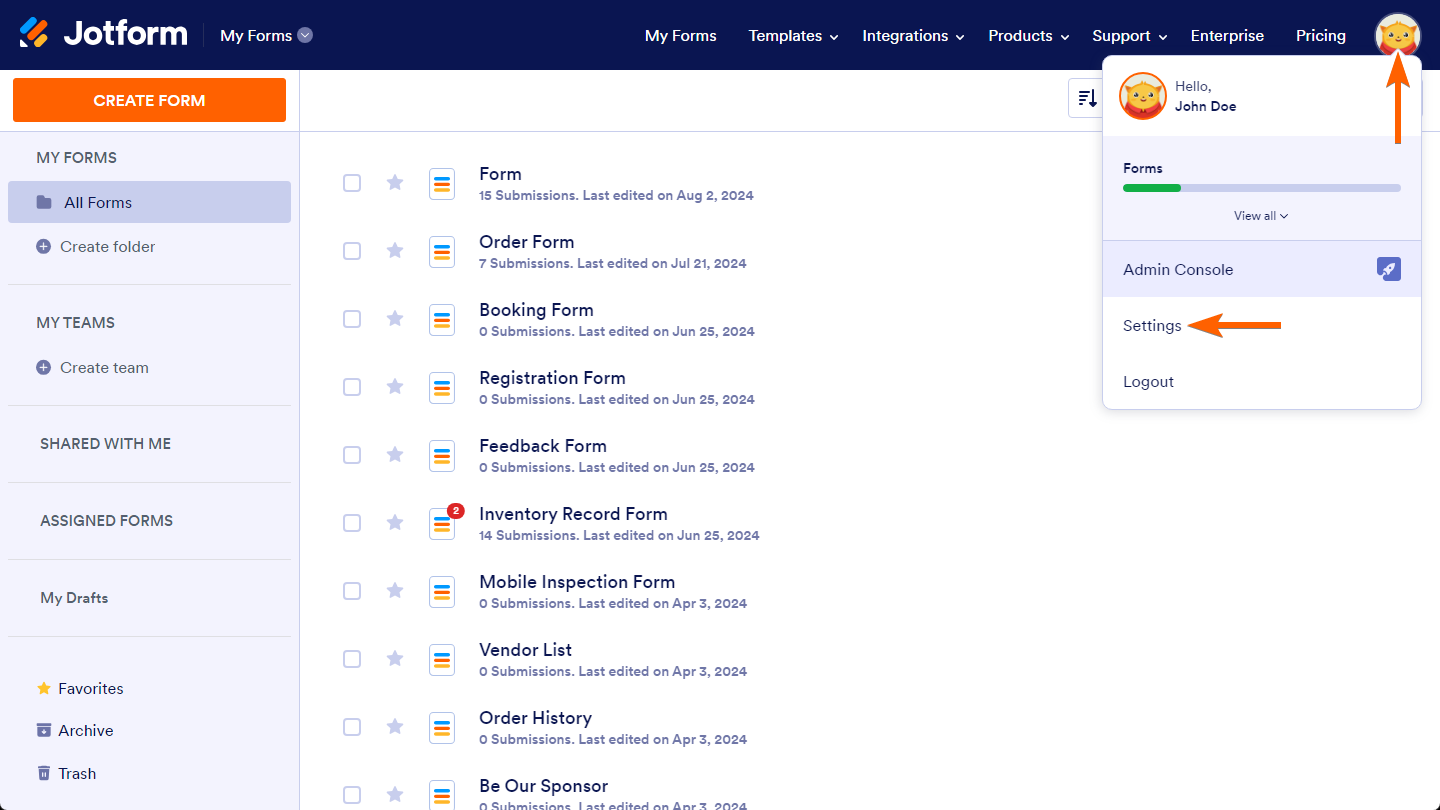The image size is (1440, 810).
Task: Open the Products dropdown menu
Action: 1029,36
